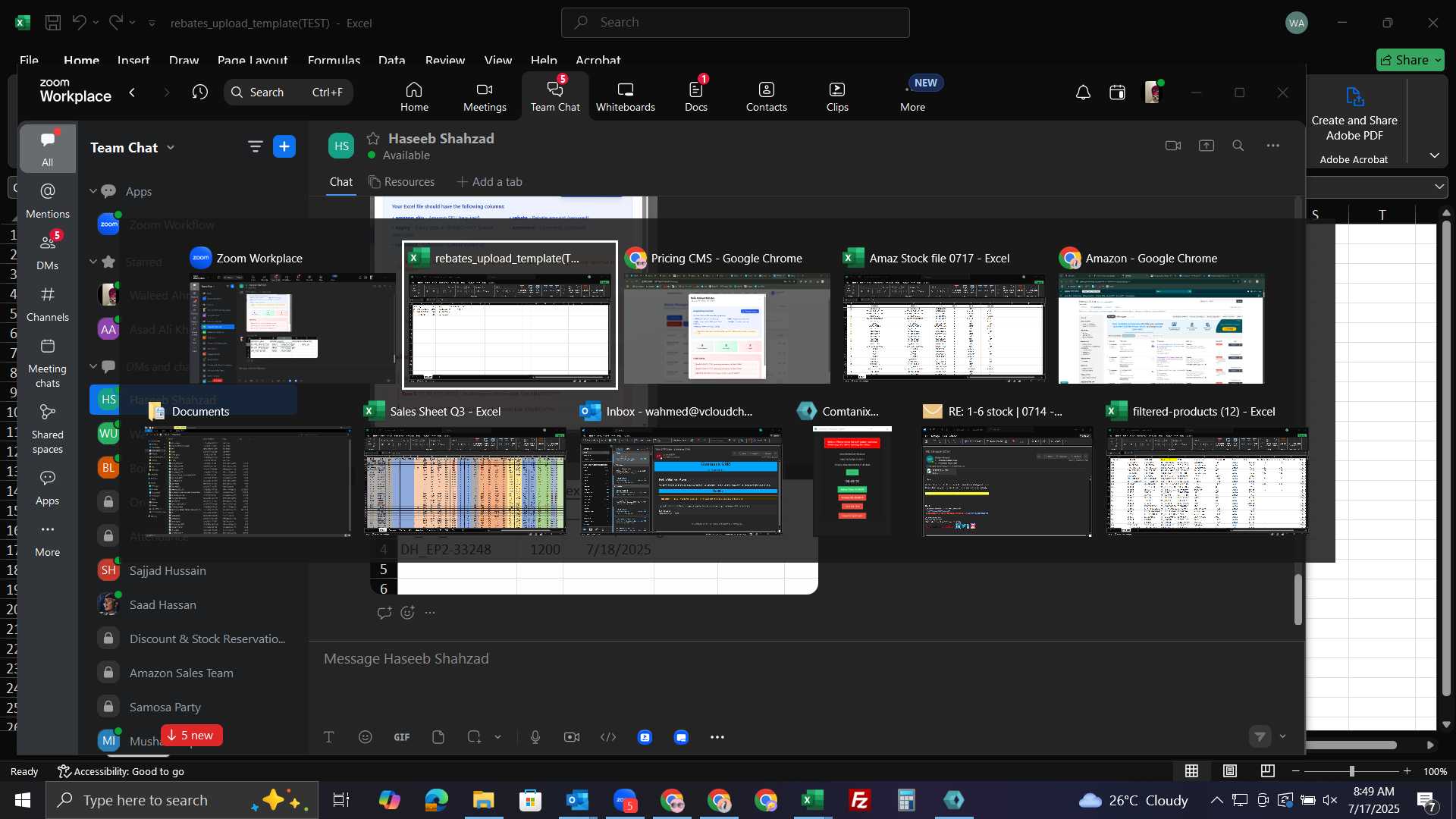Open Contacts in Zoom Workplace
Screen dimensions: 1456x819
pyautogui.click(x=766, y=96)
